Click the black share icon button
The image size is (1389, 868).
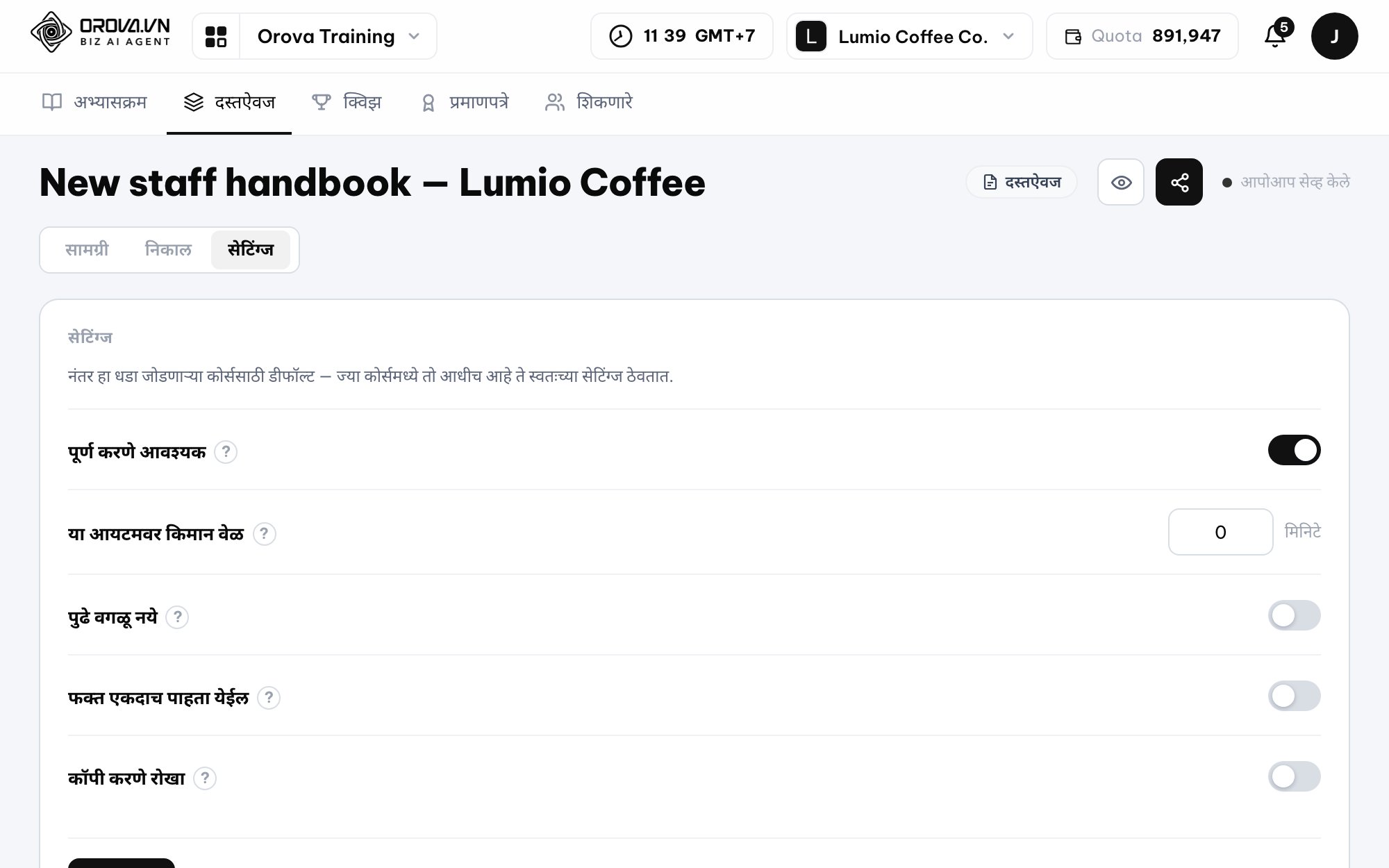(1179, 182)
